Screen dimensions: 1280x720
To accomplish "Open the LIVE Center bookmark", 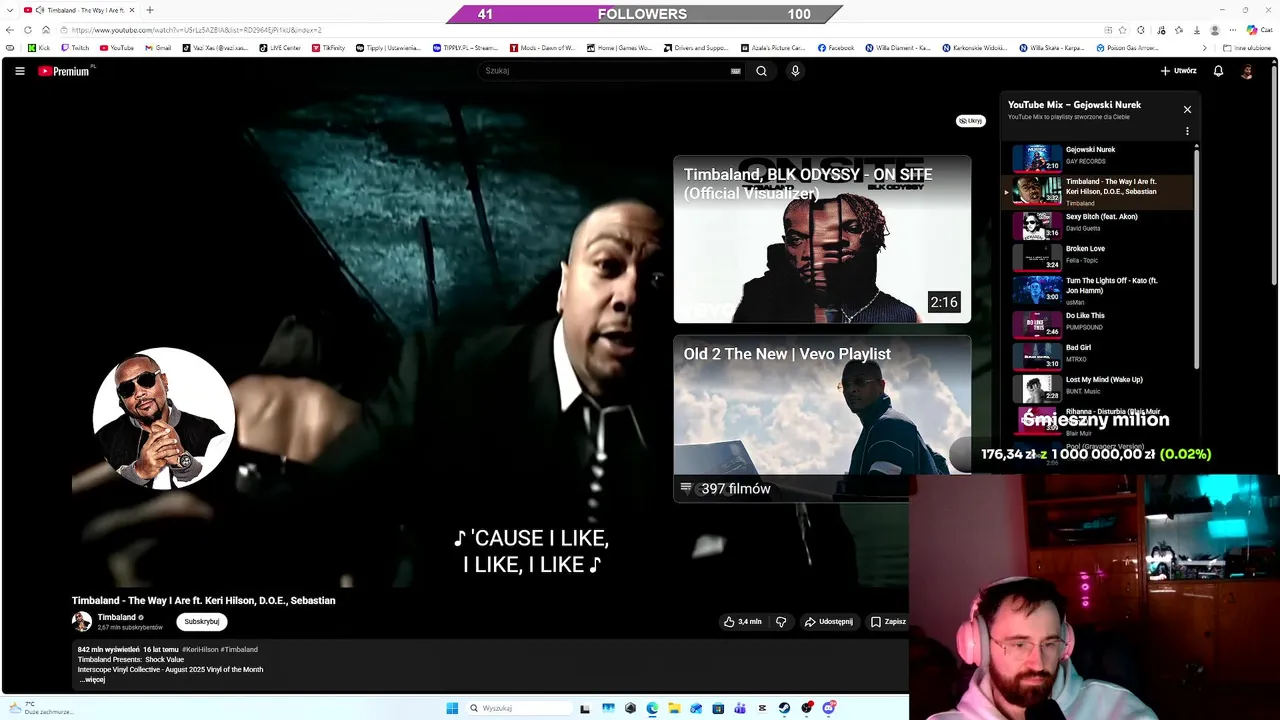I will [280, 48].
